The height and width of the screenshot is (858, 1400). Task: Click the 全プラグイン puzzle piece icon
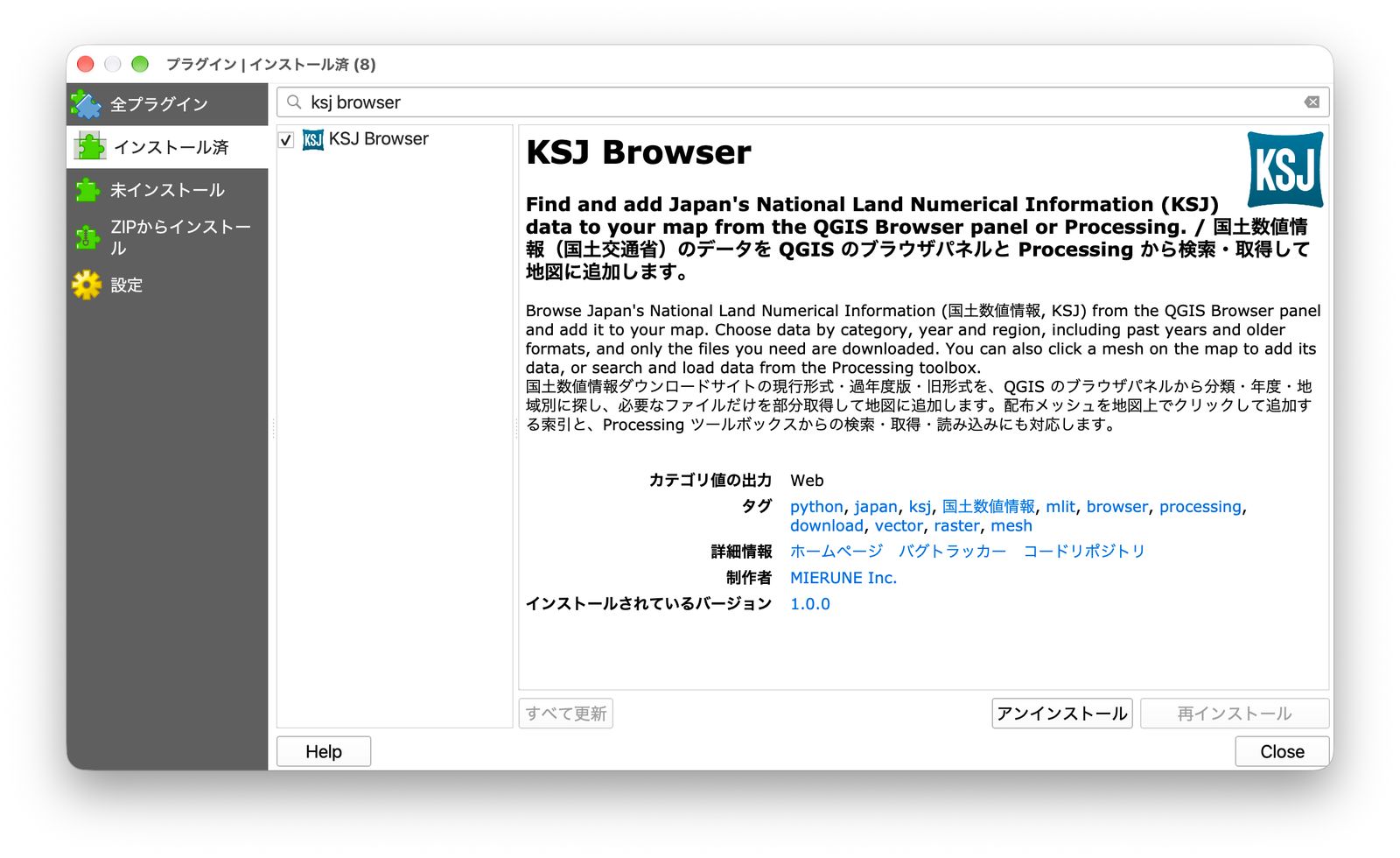pos(87,104)
